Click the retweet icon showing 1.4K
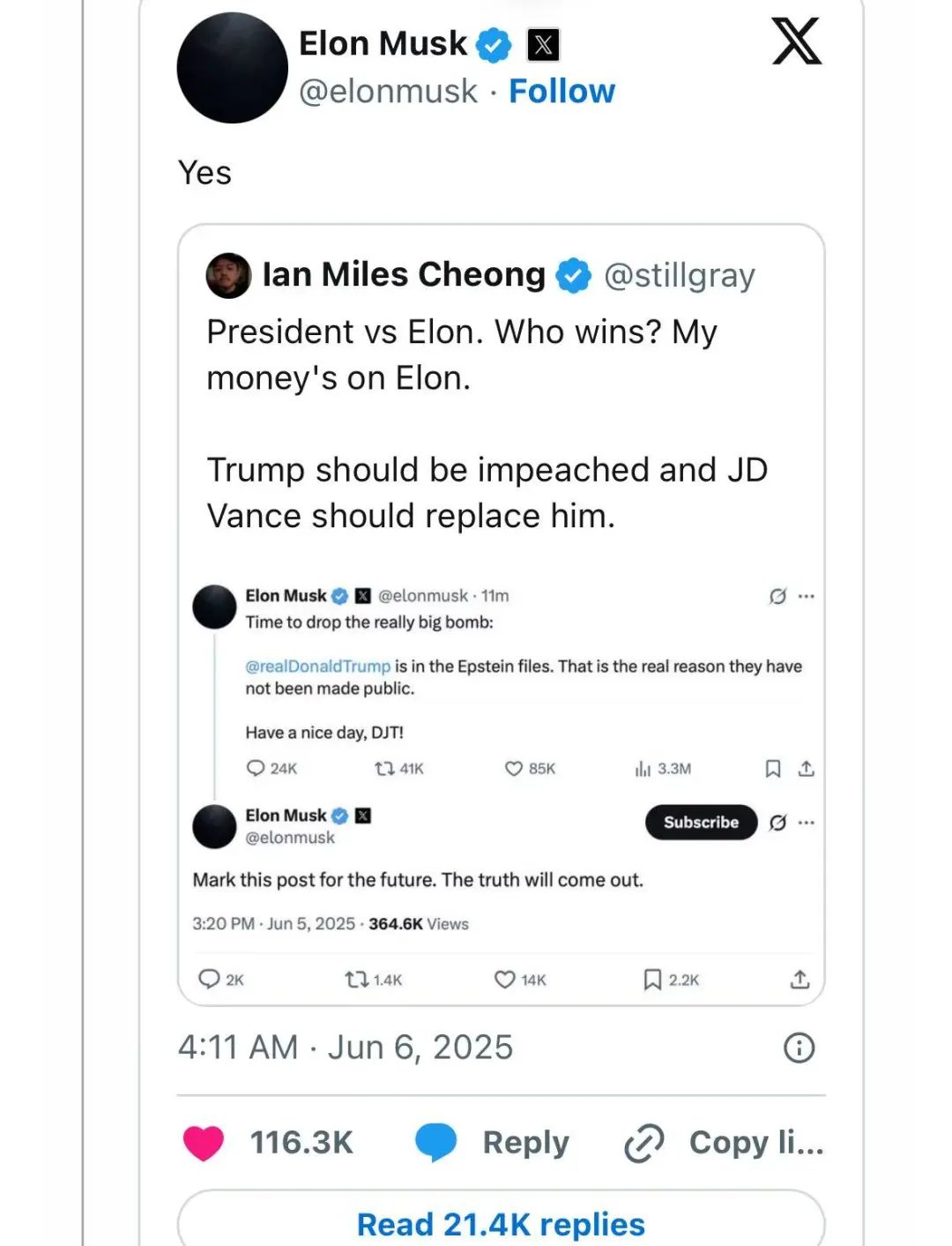 point(356,980)
